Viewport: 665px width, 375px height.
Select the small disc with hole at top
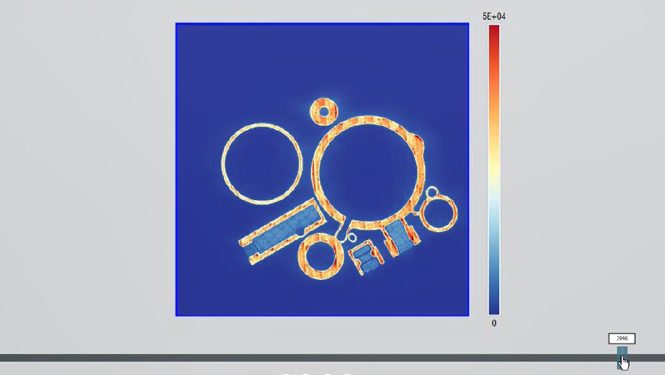click(x=324, y=112)
